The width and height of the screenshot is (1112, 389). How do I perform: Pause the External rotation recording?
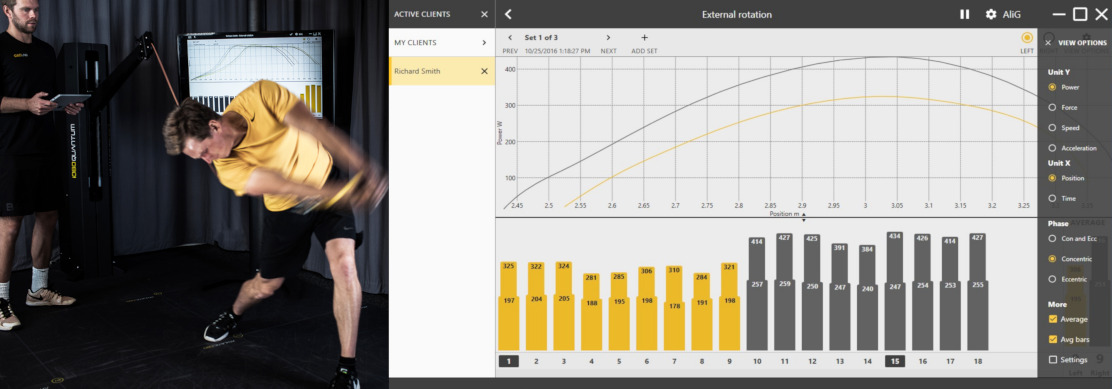pos(964,14)
